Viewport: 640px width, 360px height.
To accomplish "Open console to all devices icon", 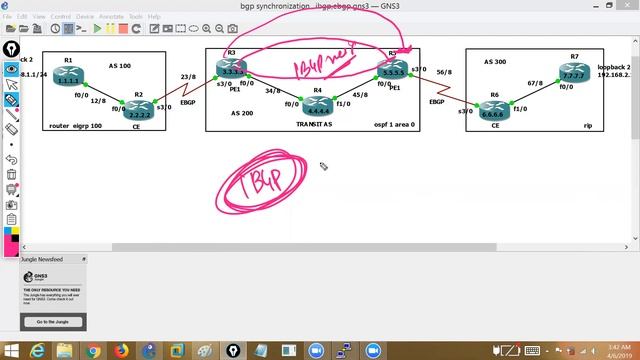I will pos(81,29).
